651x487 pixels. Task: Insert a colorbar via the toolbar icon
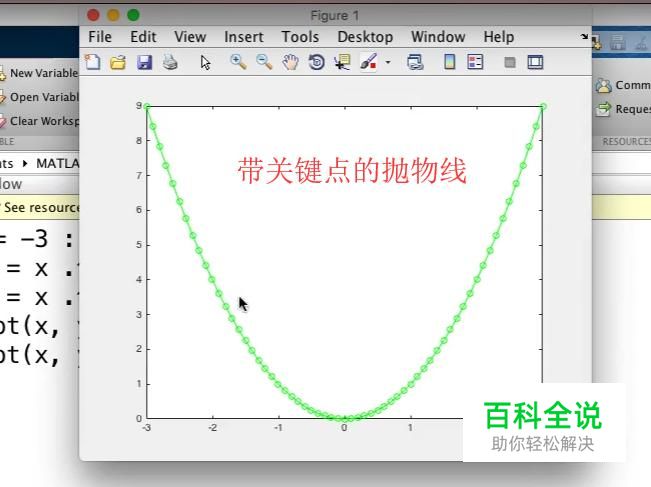pos(450,62)
